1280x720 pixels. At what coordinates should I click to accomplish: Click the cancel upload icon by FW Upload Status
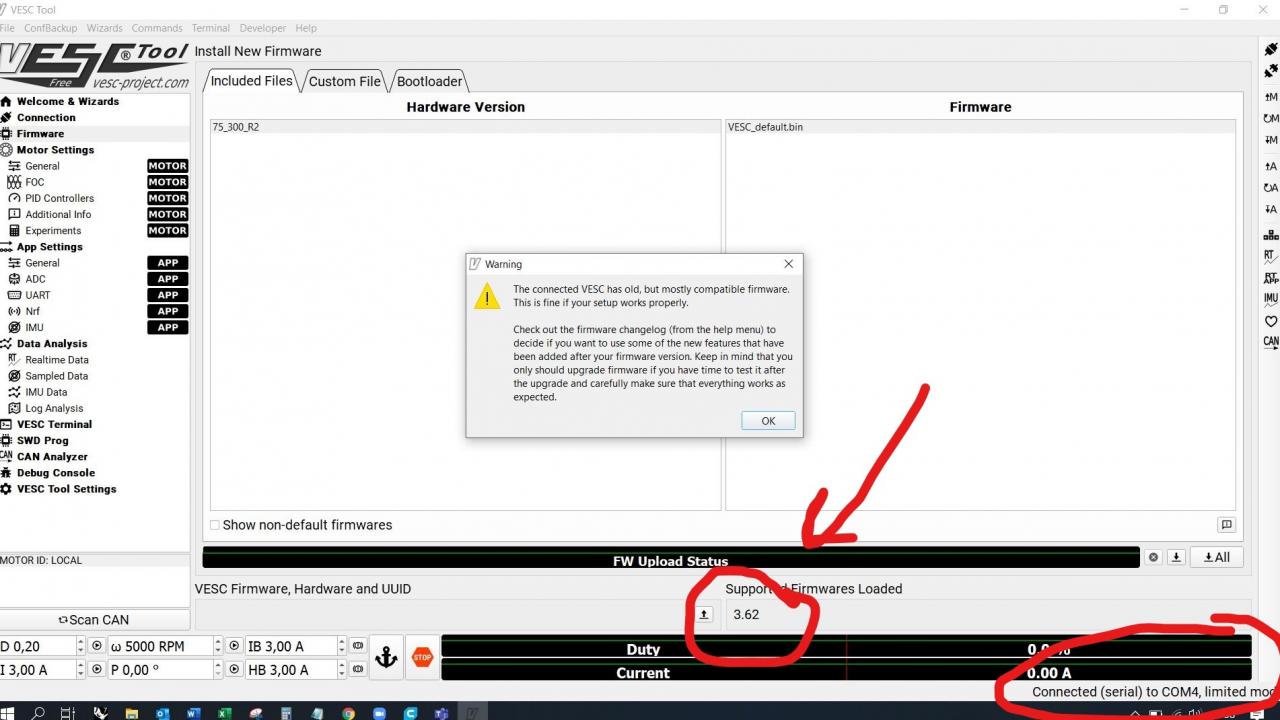pos(1154,557)
